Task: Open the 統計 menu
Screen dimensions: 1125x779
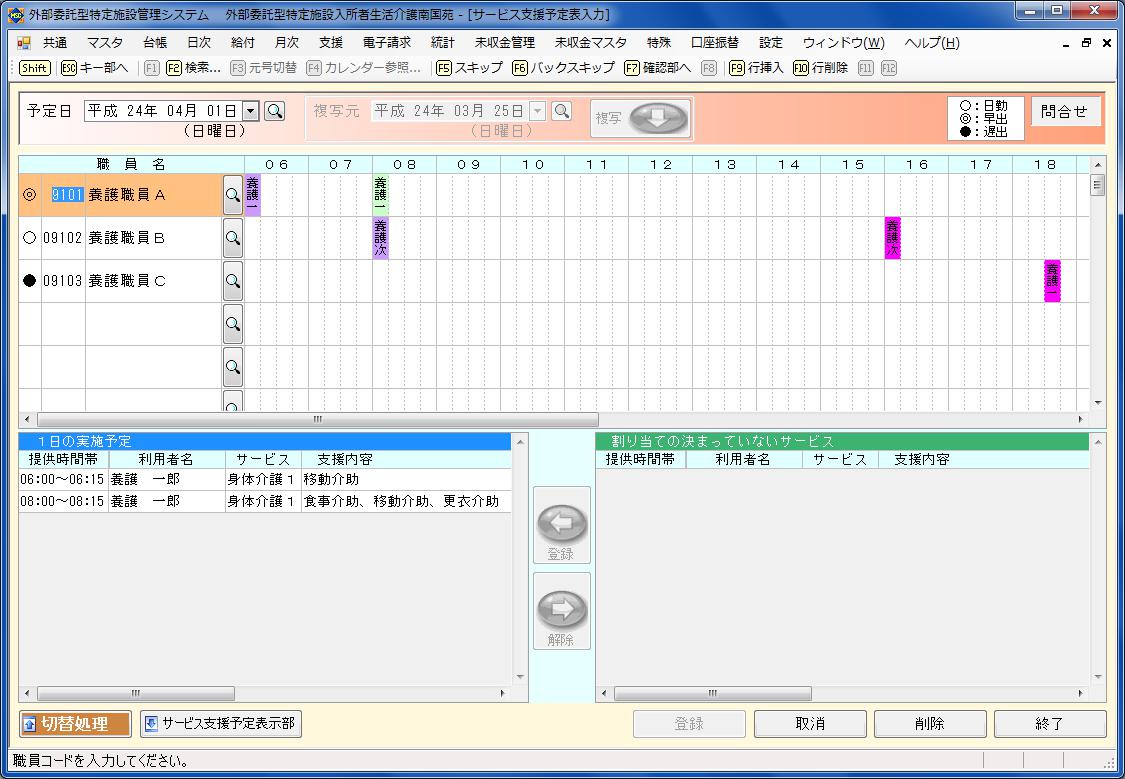Action: pos(442,43)
